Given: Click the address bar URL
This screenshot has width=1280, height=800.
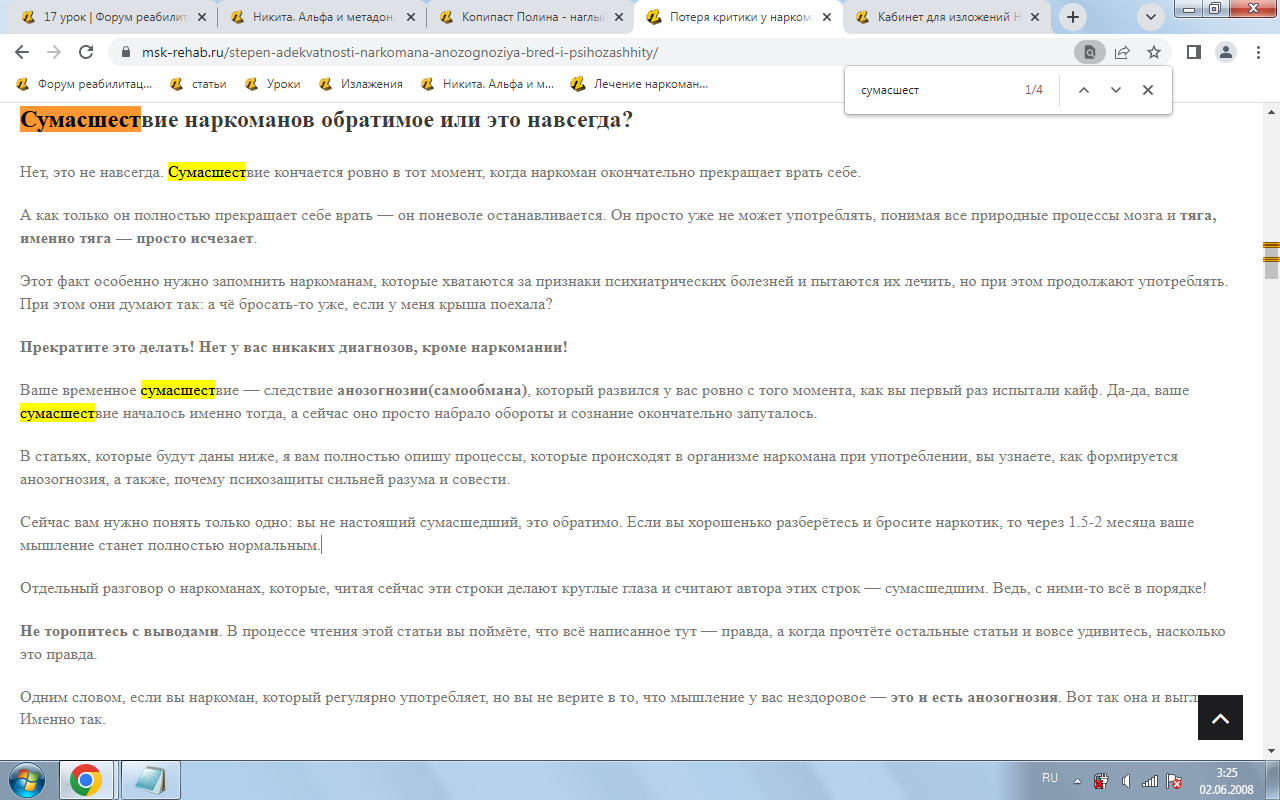Looking at the screenshot, I should pyautogui.click(x=400, y=52).
